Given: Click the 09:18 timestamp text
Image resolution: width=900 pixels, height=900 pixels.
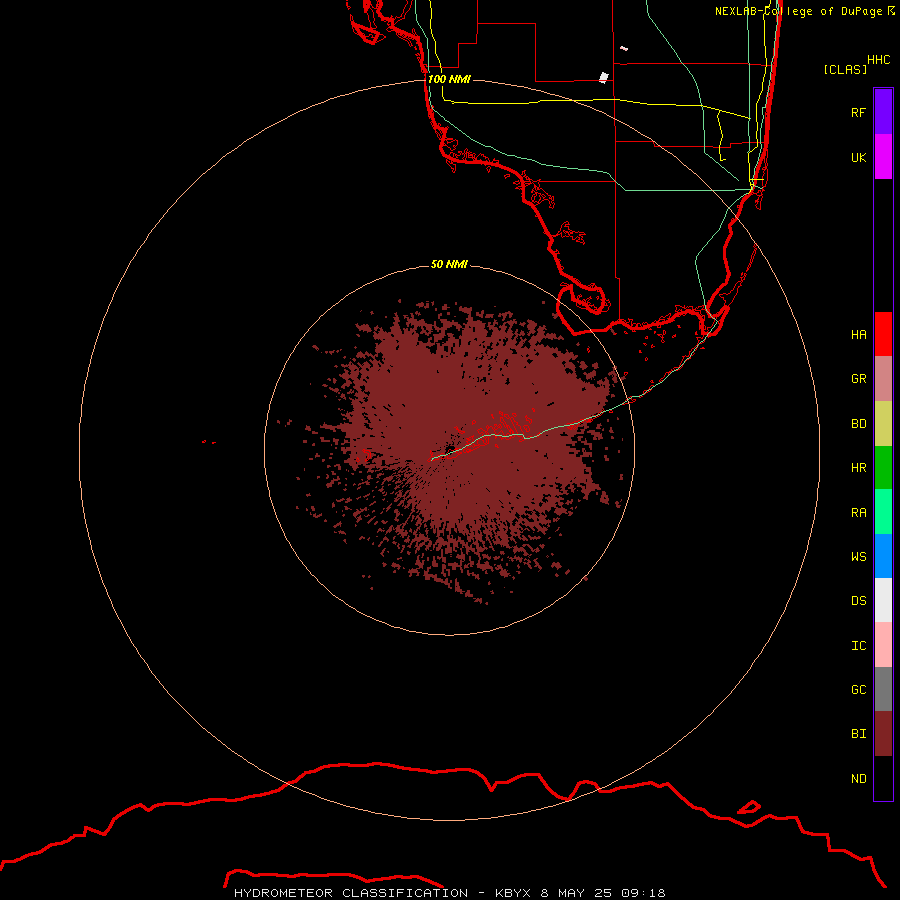Looking at the screenshot, I should point(643,893).
